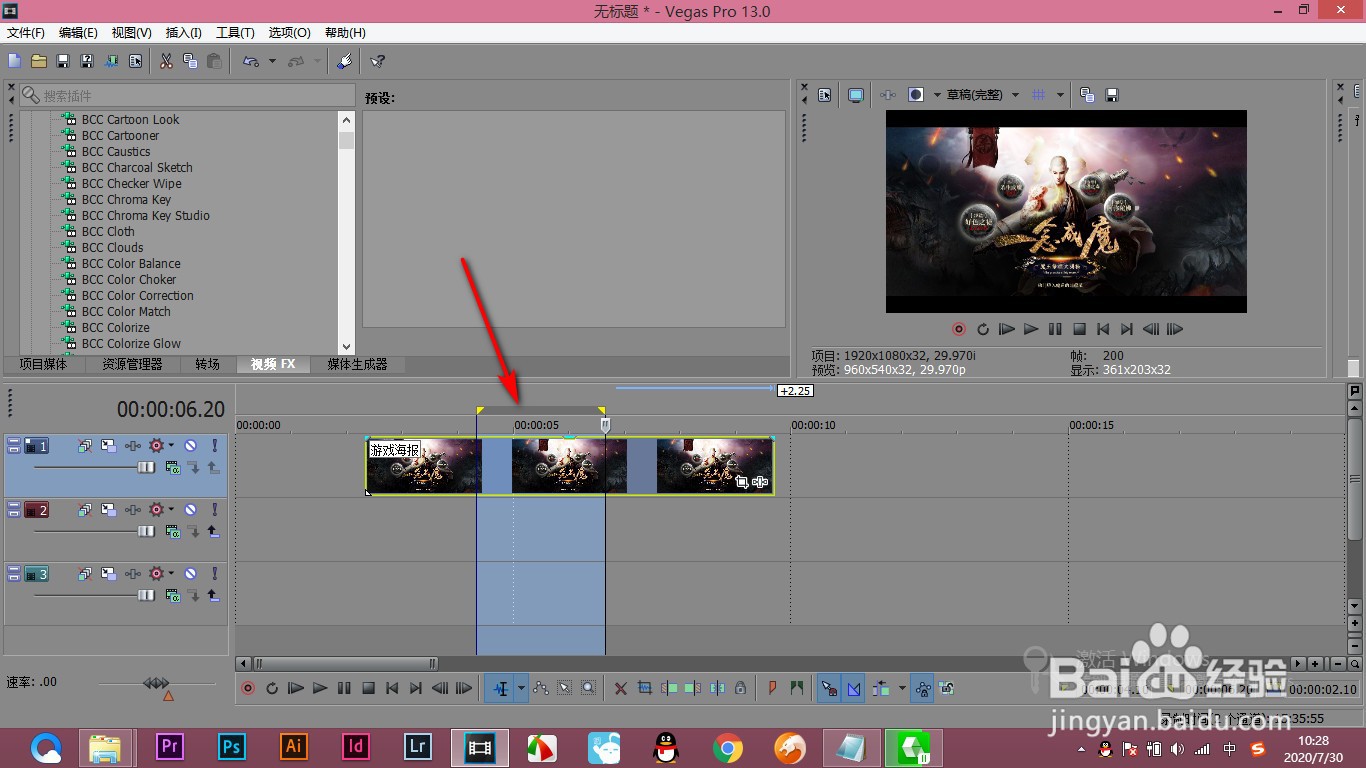The height and width of the screenshot is (768, 1366).
Task: Click the plugin list scrollbar down arrow
Action: coord(346,345)
